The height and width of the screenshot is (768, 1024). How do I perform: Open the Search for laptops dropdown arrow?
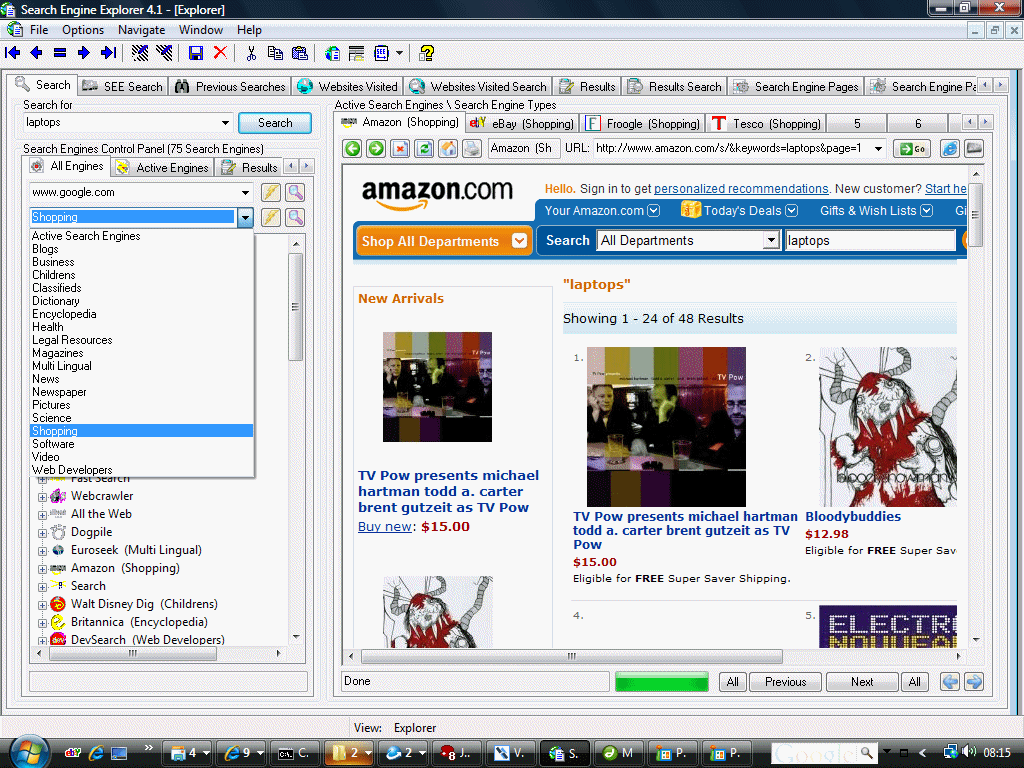(225, 123)
